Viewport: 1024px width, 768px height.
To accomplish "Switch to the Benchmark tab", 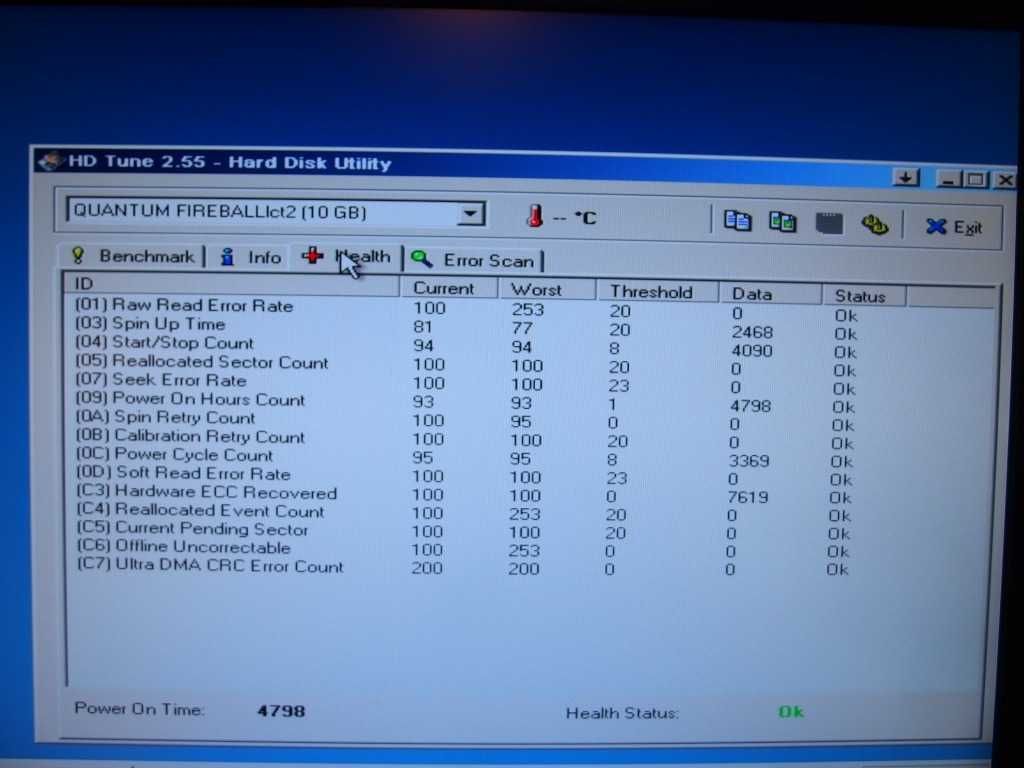I will point(133,256).
